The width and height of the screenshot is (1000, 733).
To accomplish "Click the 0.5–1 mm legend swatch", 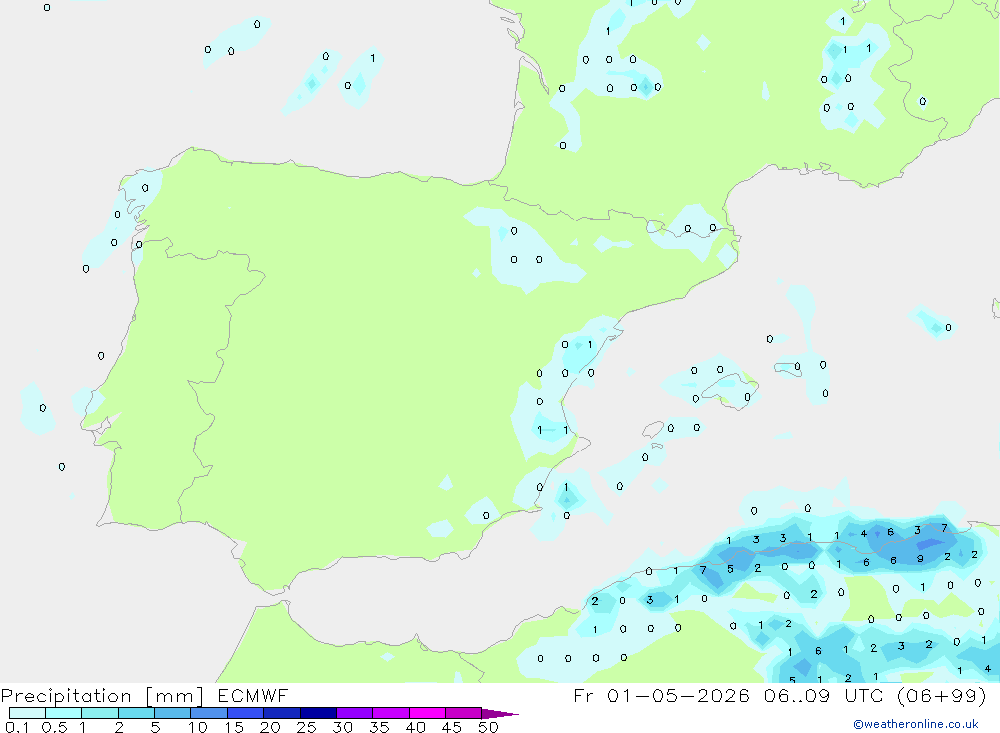I will [x=64, y=713].
